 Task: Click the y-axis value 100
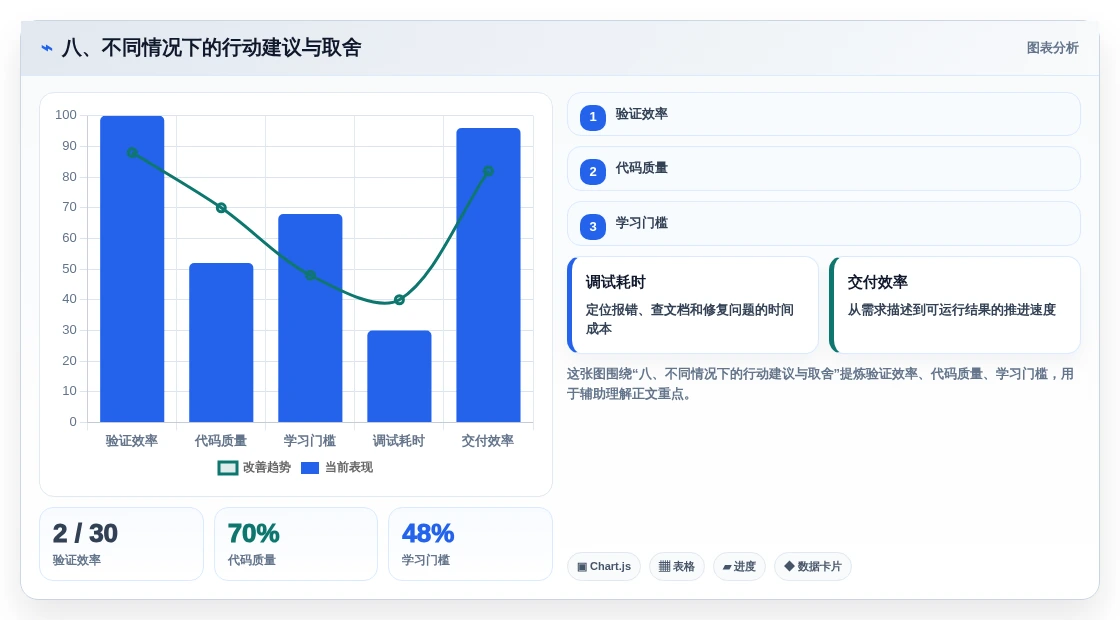pyautogui.click(x=66, y=115)
